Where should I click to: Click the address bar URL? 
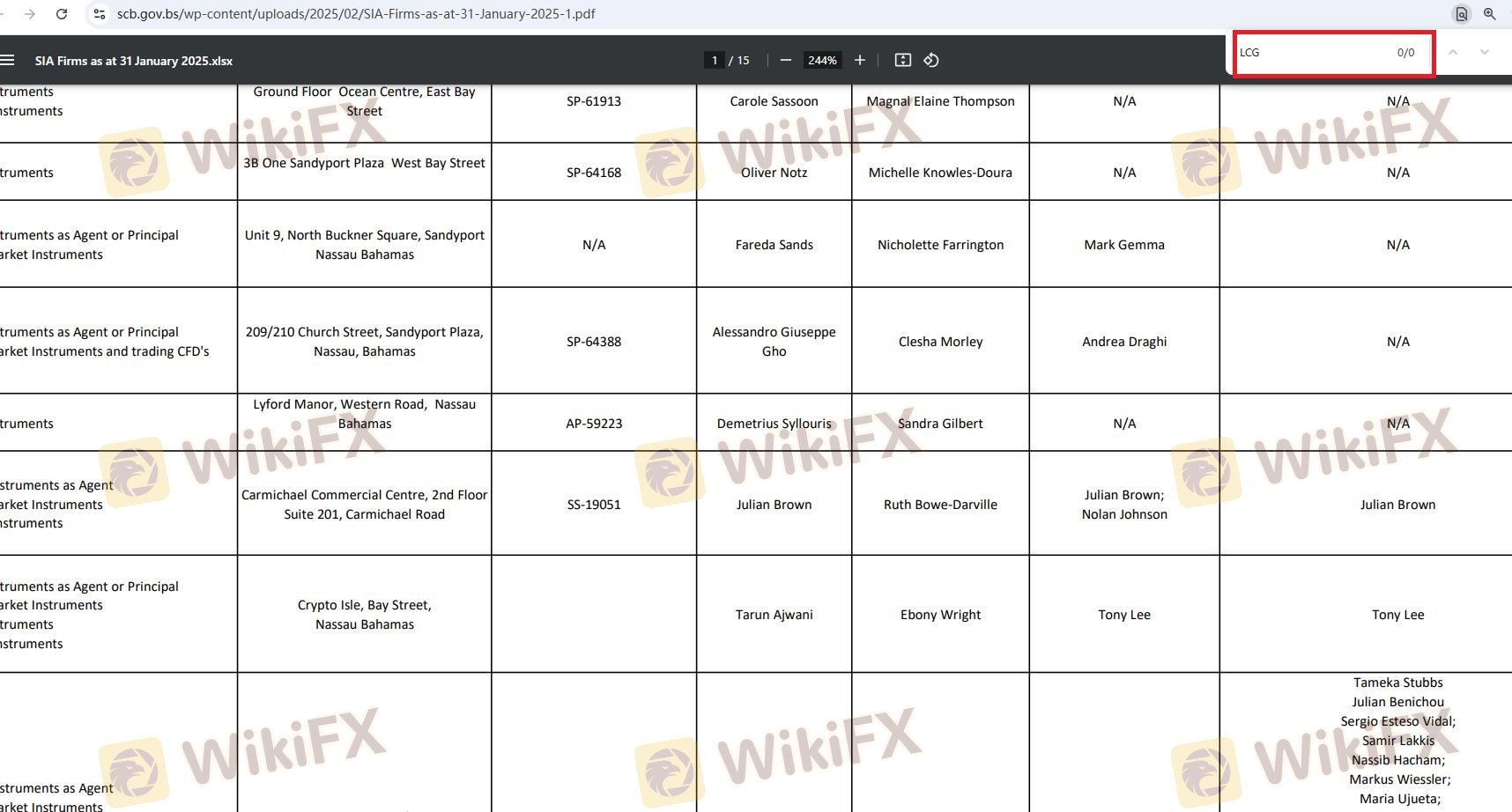(356, 14)
